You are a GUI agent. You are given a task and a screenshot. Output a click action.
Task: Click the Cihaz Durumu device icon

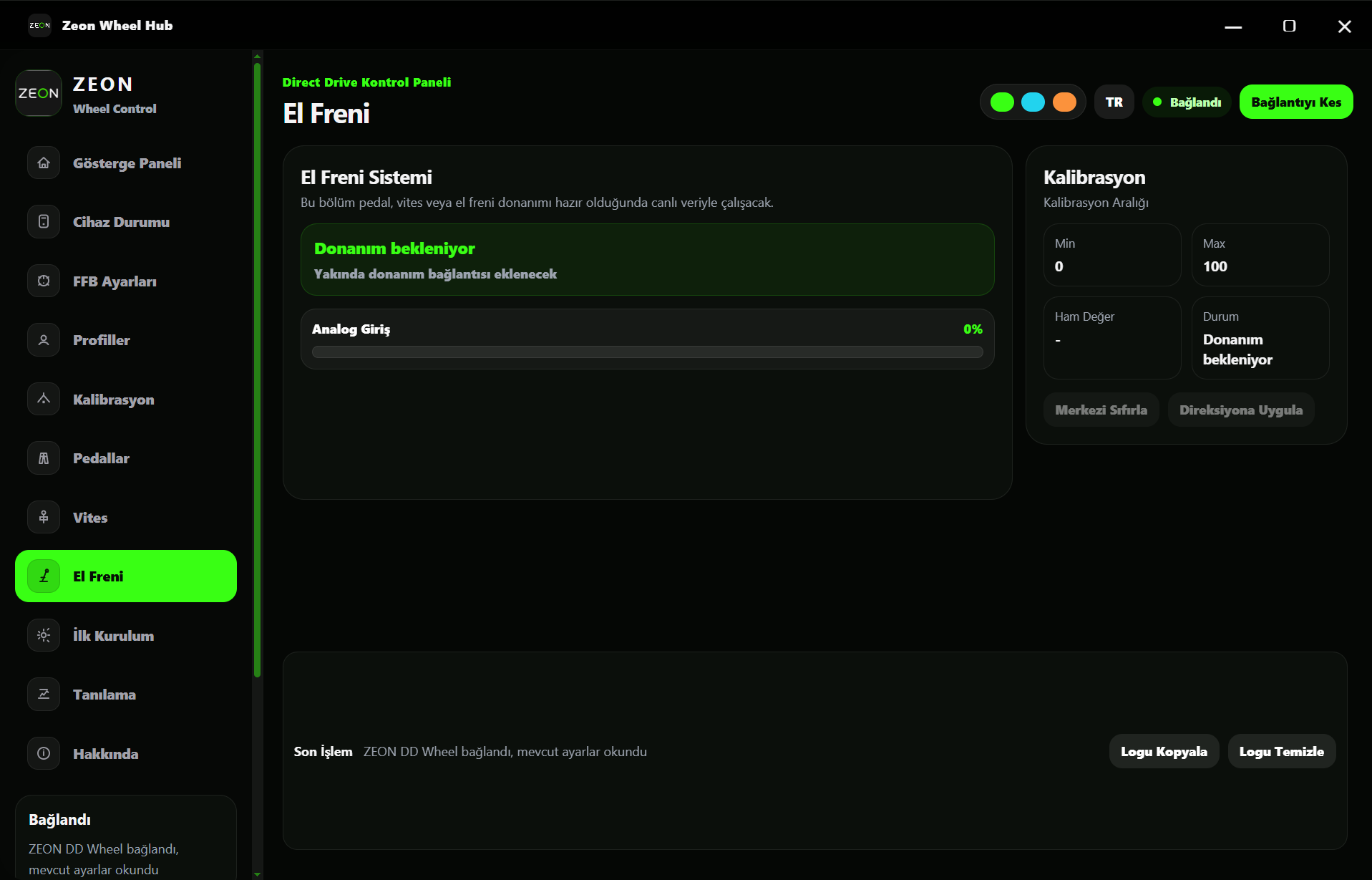tap(44, 222)
